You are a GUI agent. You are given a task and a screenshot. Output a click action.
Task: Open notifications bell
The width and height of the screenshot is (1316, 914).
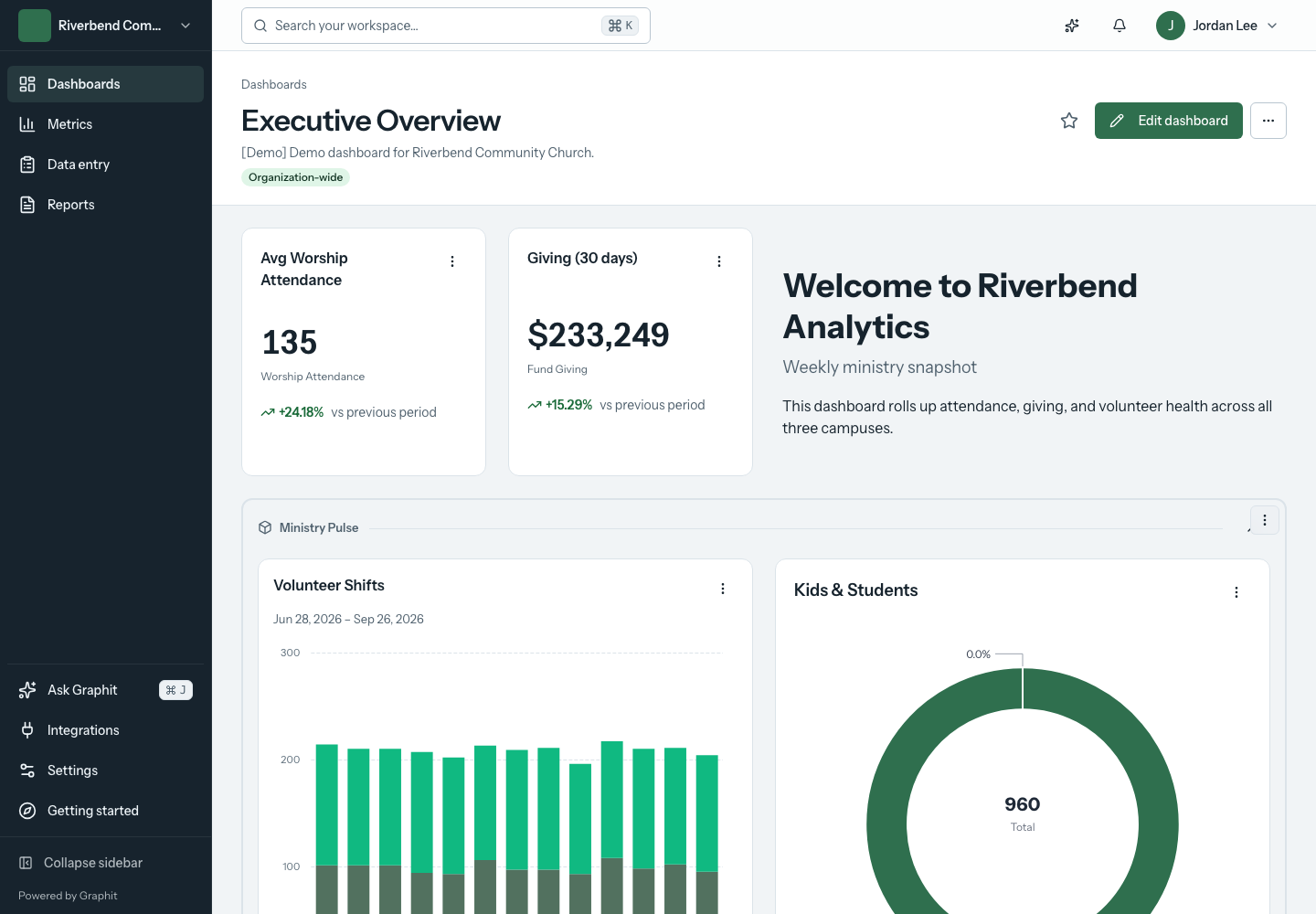[1120, 26]
